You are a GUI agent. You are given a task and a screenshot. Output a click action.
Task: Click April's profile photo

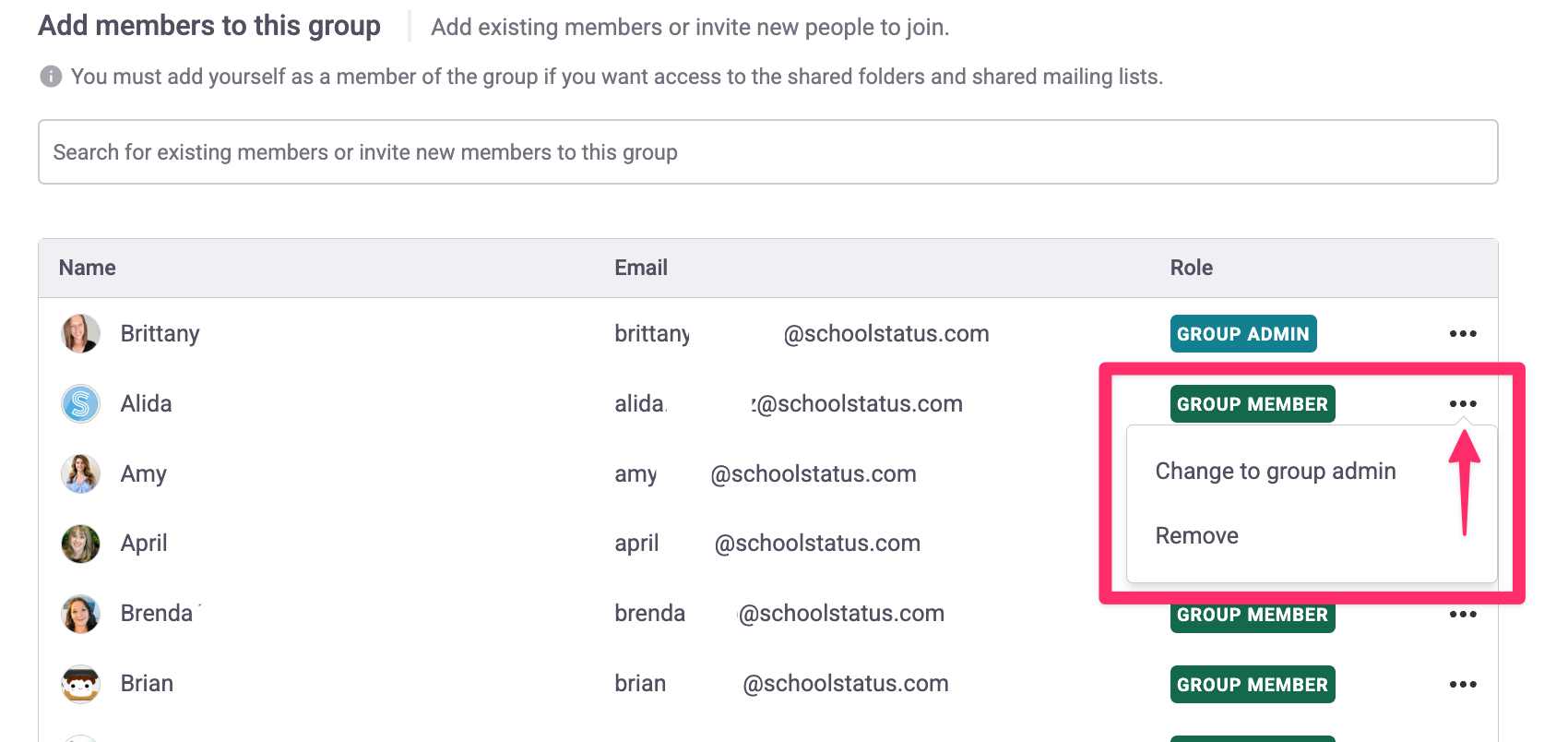[x=81, y=544]
